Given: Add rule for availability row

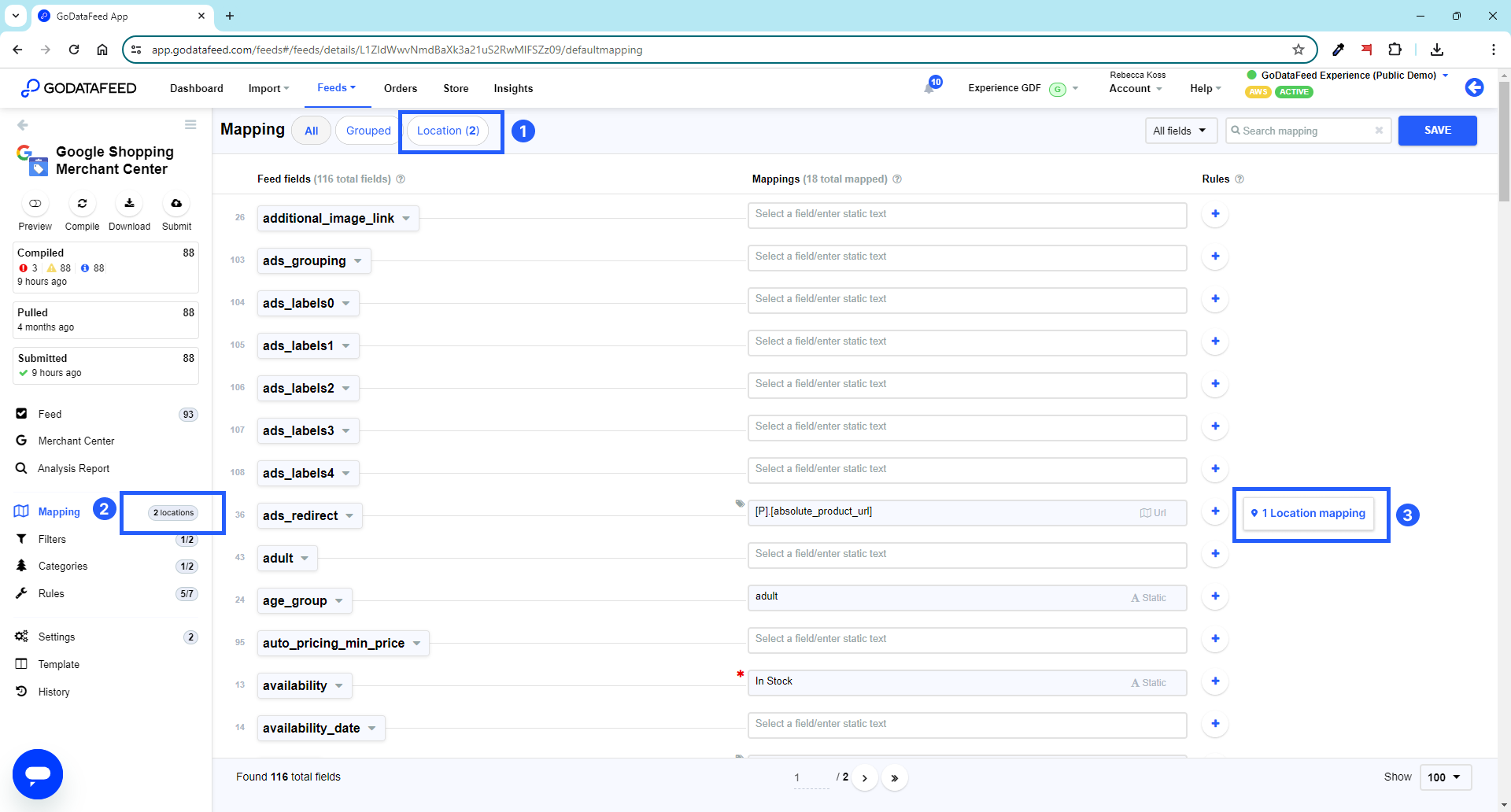Looking at the screenshot, I should [x=1215, y=681].
